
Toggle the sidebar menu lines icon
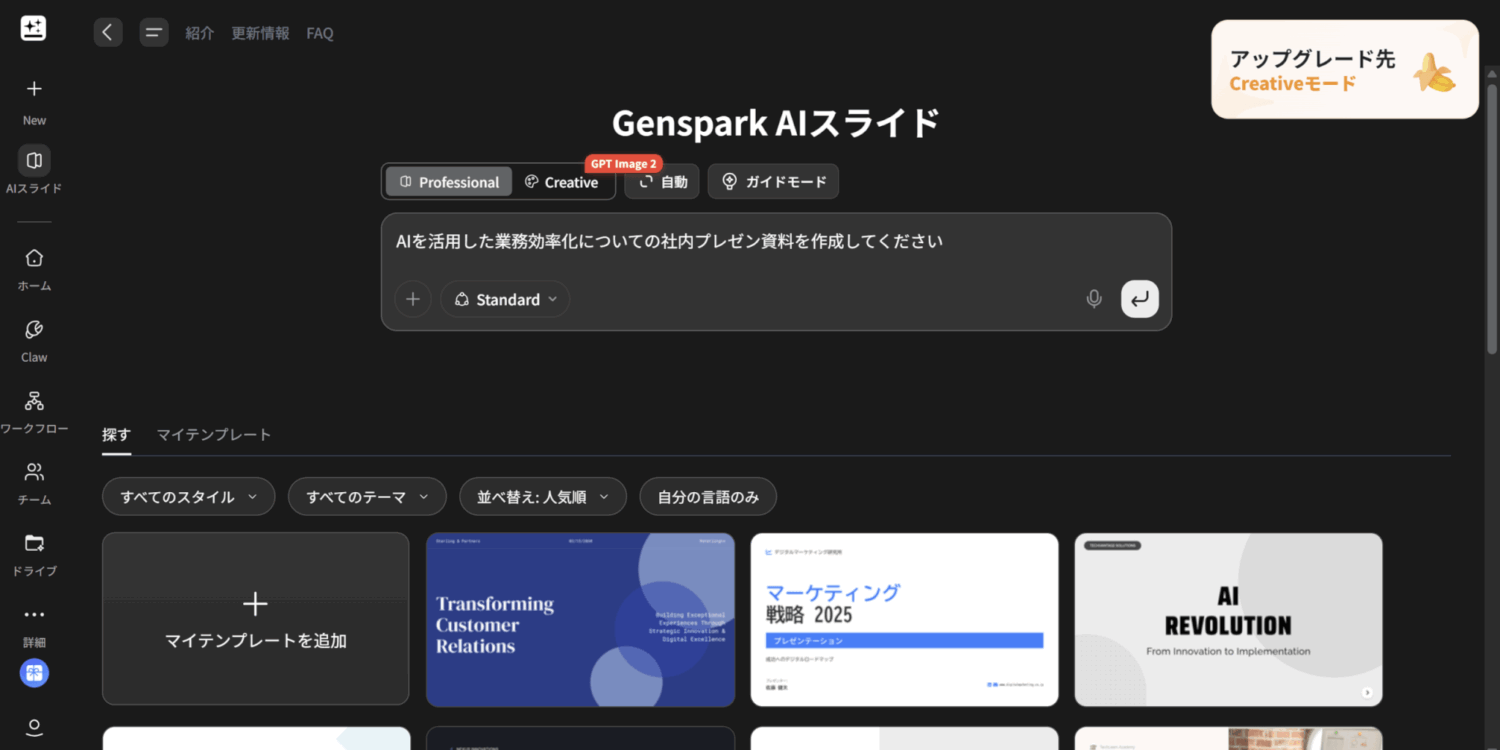(154, 32)
